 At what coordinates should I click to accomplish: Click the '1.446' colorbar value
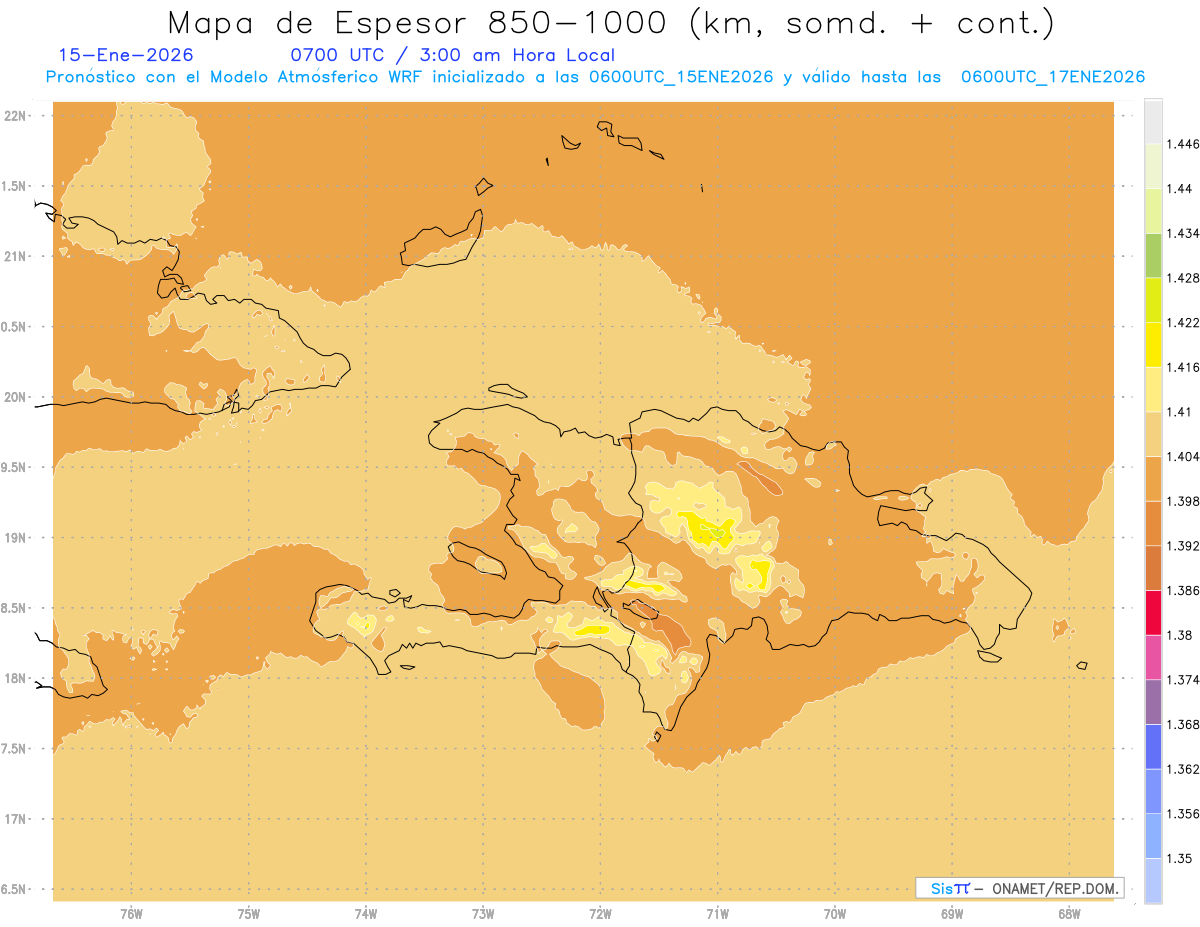coord(1182,144)
